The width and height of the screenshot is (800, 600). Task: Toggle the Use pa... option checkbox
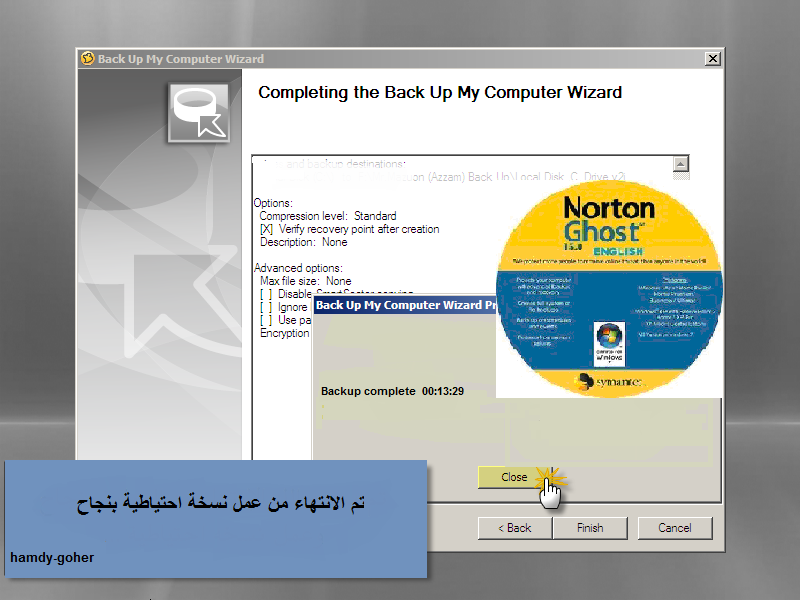(x=266, y=320)
